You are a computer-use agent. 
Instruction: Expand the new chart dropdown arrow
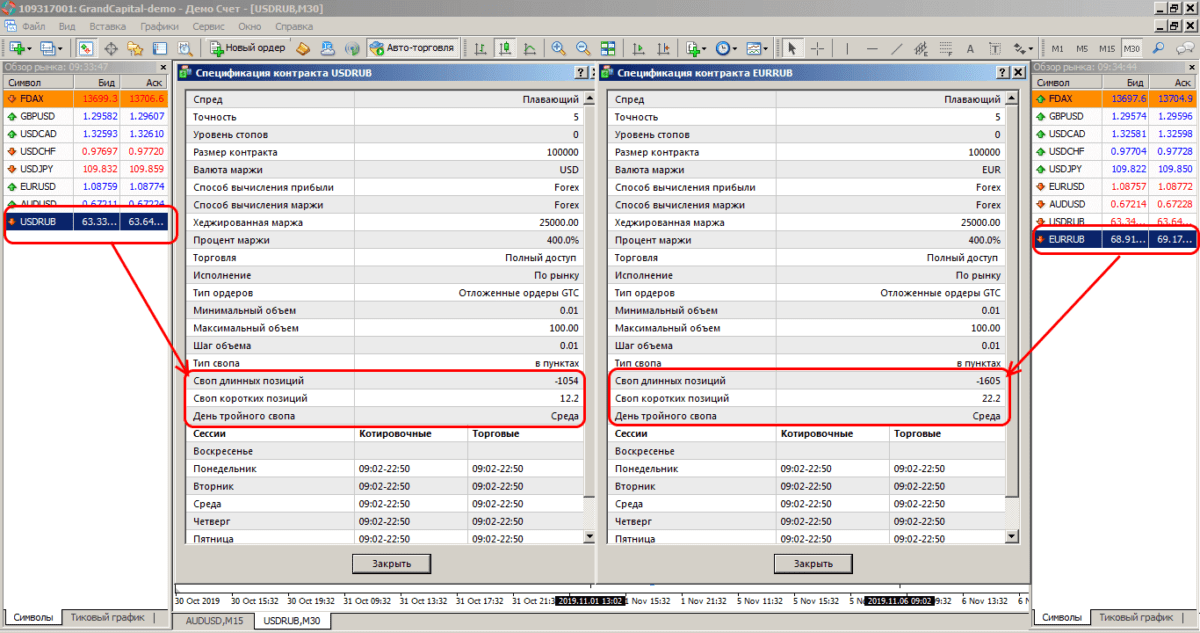(x=29, y=47)
